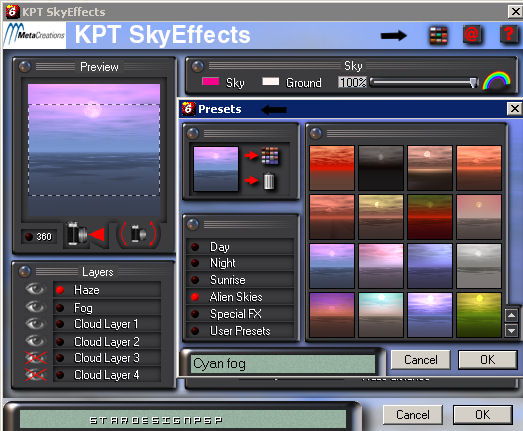Click the rainbow icon in Sky panel
523x431 pixels.
(497, 80)
